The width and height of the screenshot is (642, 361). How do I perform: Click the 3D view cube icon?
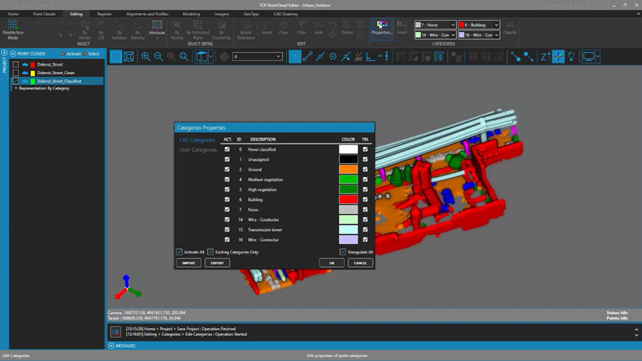tap(201, 56)
